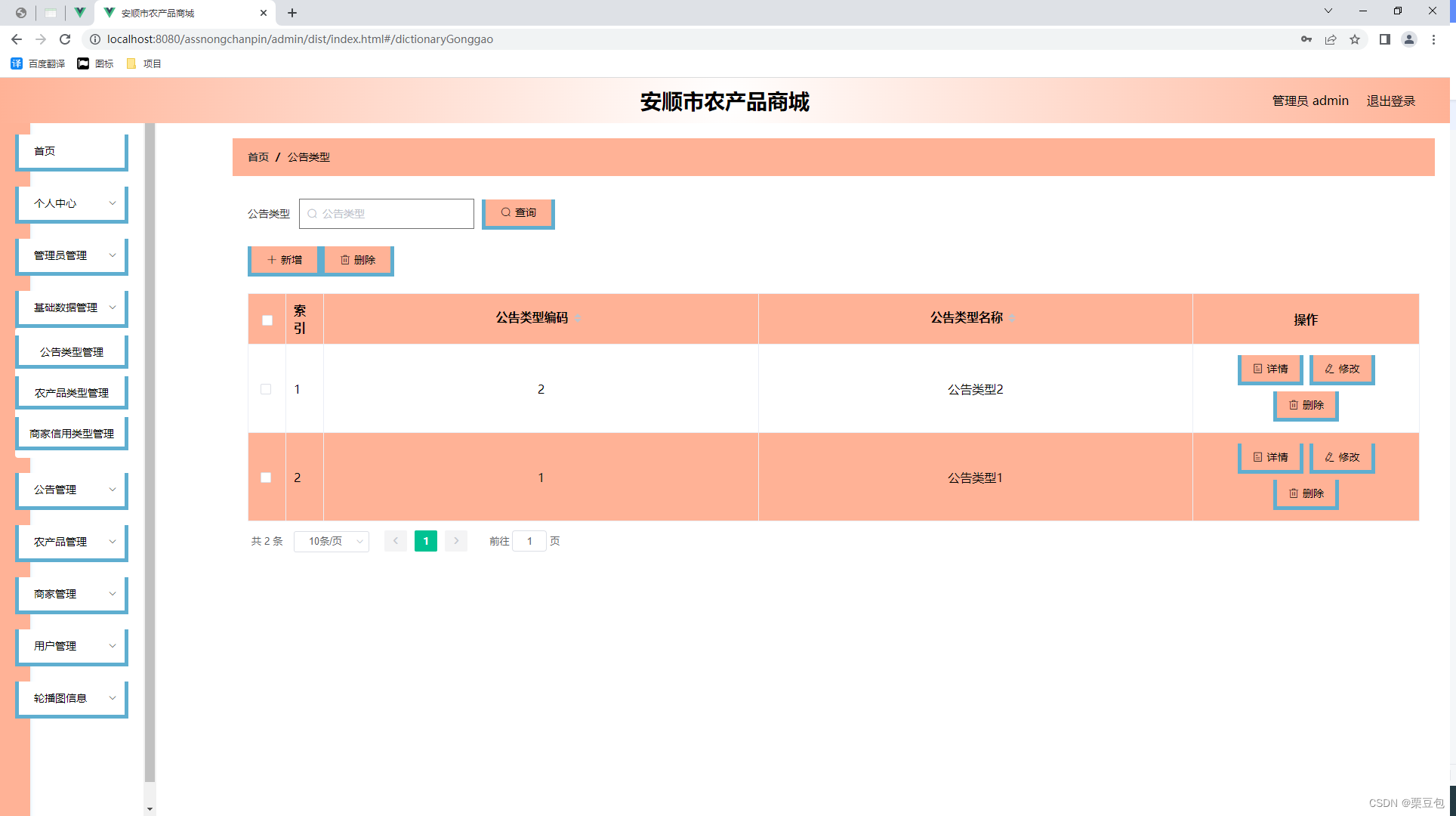Expand the 个人中心 sidebar menu
Image resolution: width=1456 pixels, height=816 pixels.
point(72,203)
